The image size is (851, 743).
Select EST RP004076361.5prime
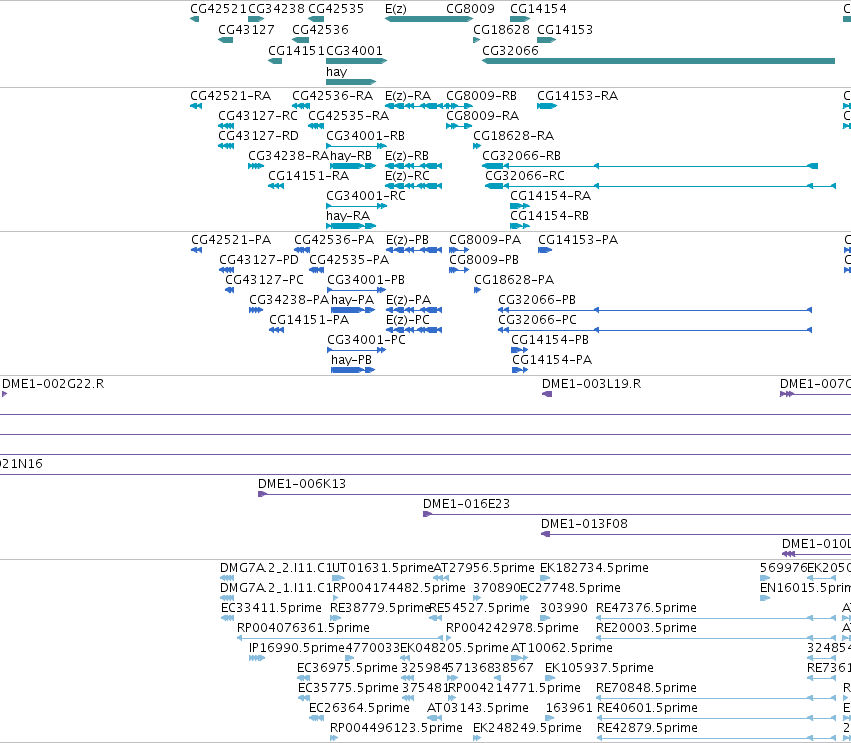(x=303, y=628)
